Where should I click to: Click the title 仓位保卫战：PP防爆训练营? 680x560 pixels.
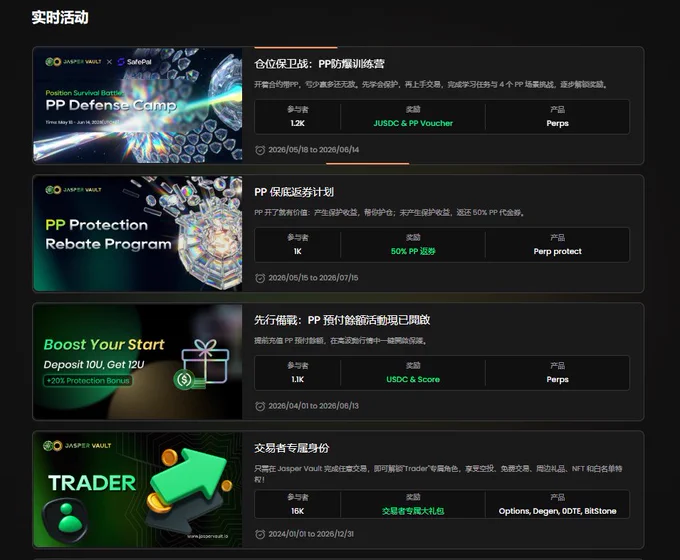click(x=319, y=64)
